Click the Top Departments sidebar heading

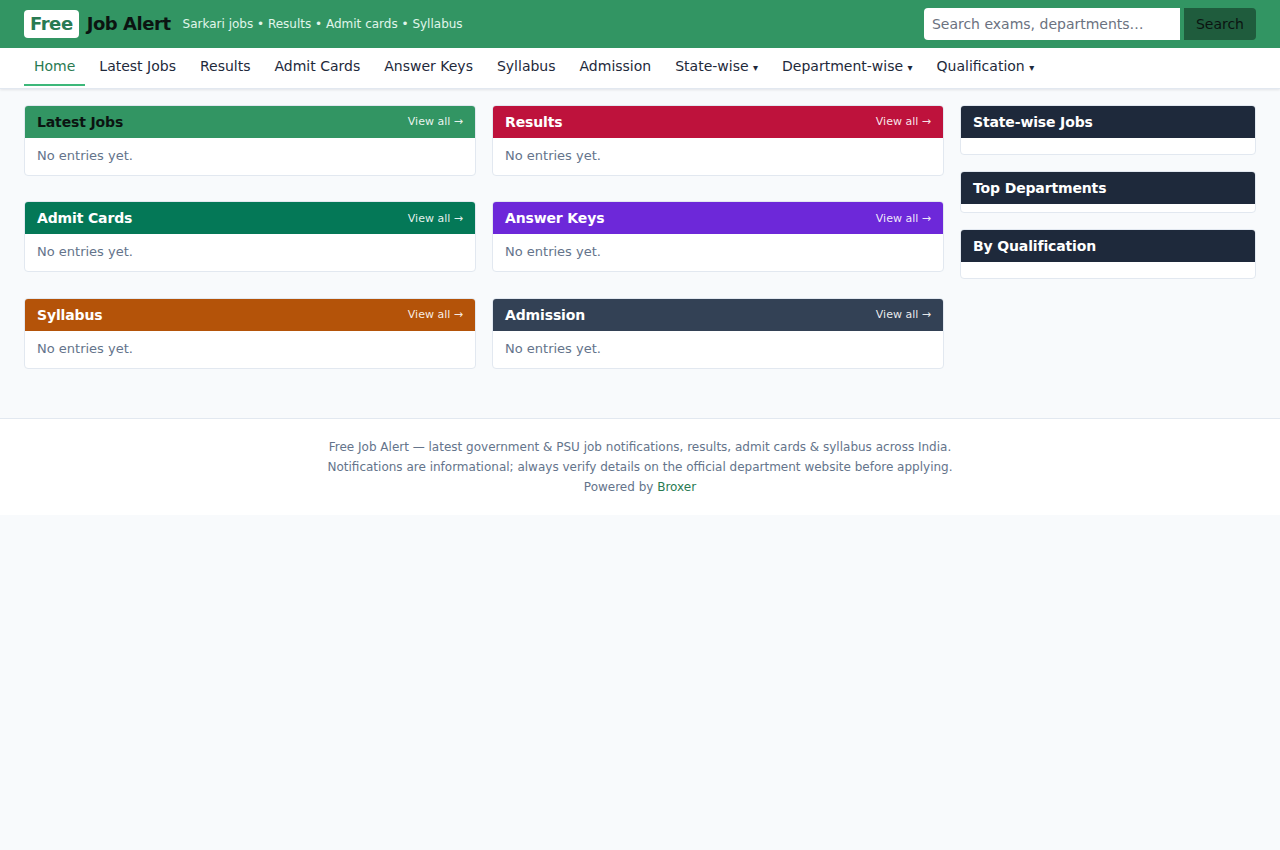[x=1039, y=188]
